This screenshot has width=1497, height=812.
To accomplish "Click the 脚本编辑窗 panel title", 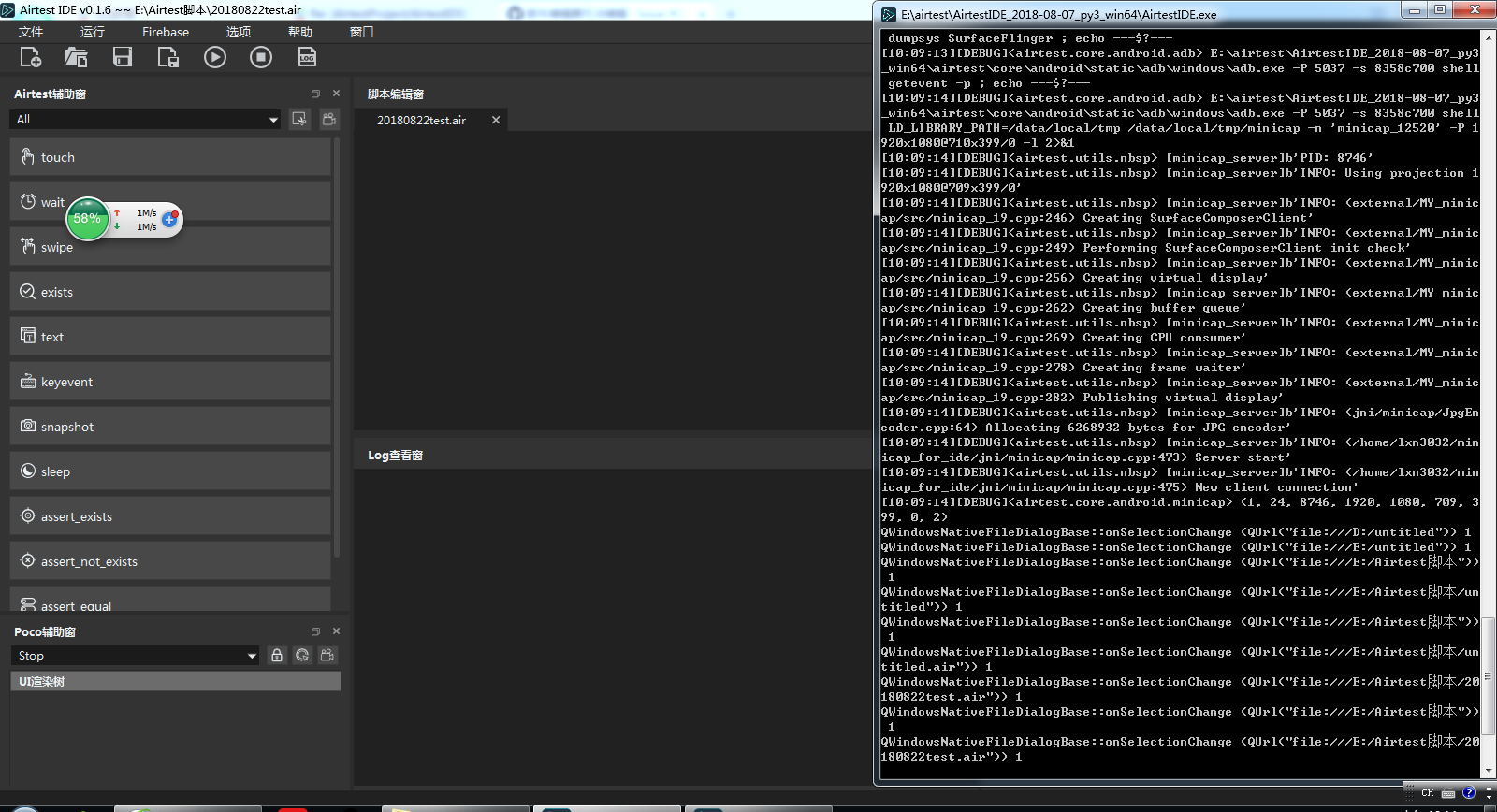I will tap(395, 94).
